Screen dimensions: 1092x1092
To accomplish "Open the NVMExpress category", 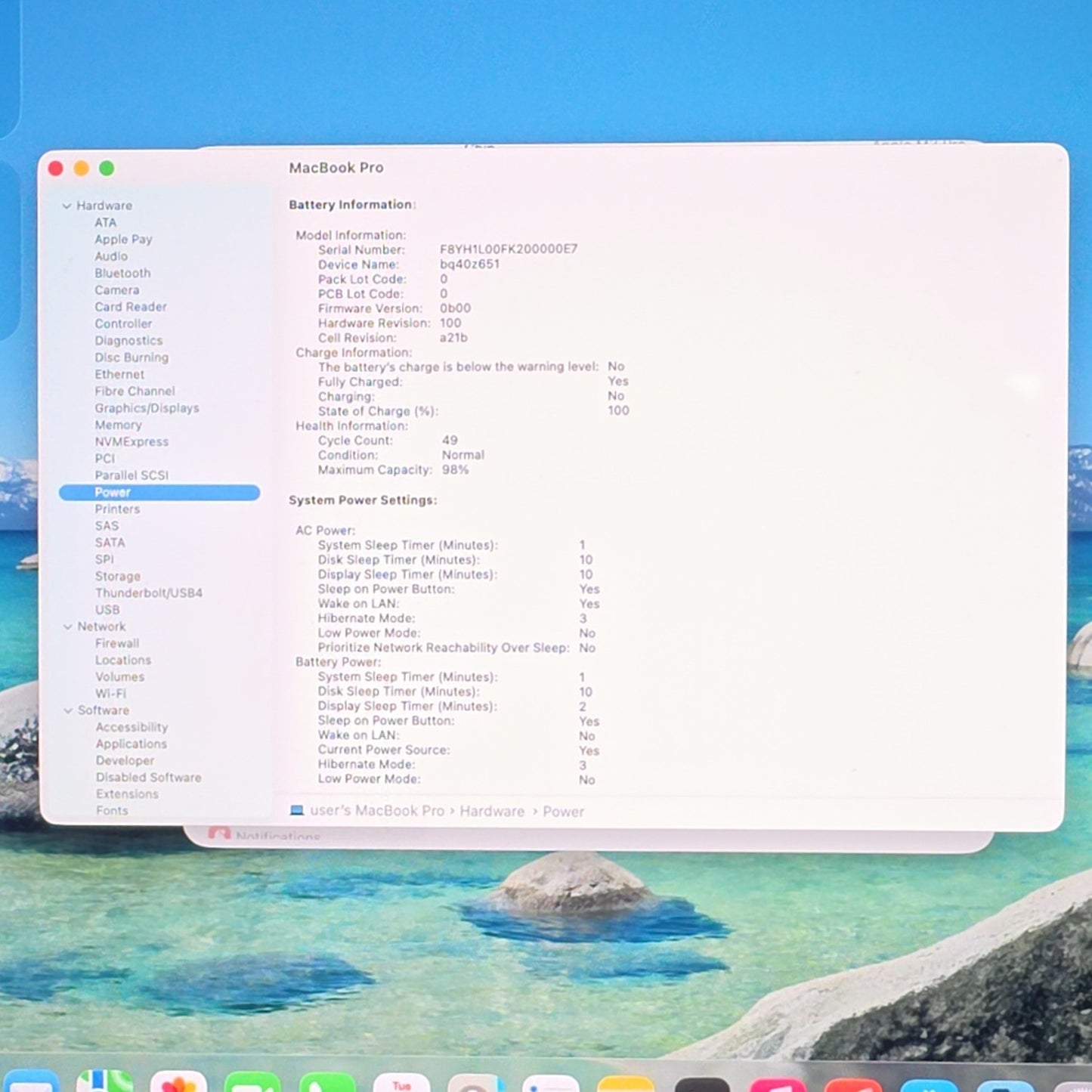I will pyautogui.click(x=131, y=441).
